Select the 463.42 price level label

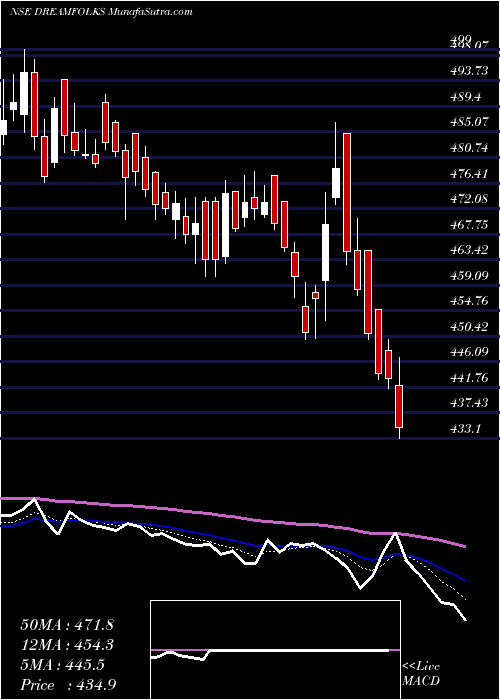tap(468, 250)
